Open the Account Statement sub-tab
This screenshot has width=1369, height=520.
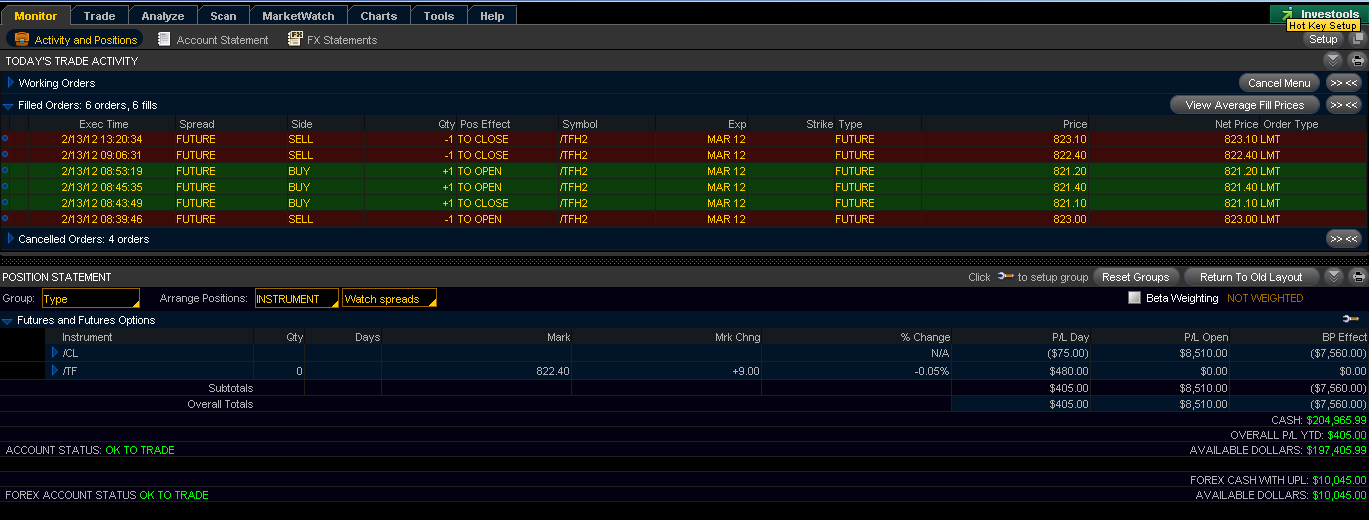[x=212, y=39]
